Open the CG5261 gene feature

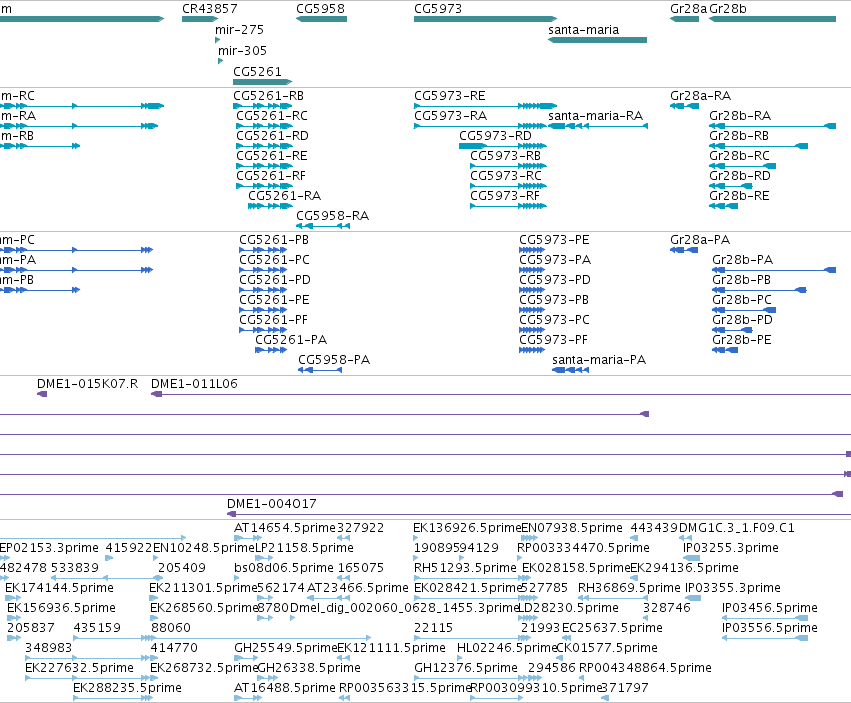pyautogui.click(x=263, y=82)
